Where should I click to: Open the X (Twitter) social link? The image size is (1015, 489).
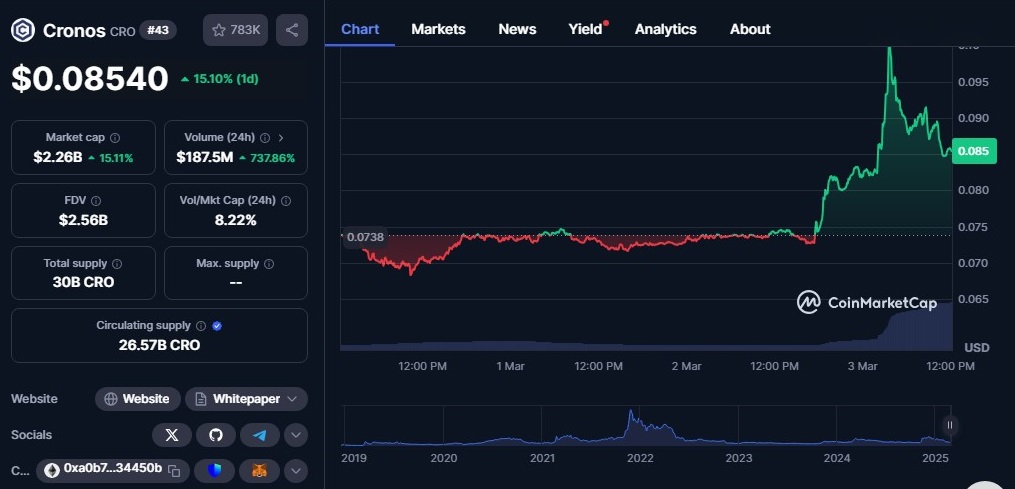(x=172, y=435)
